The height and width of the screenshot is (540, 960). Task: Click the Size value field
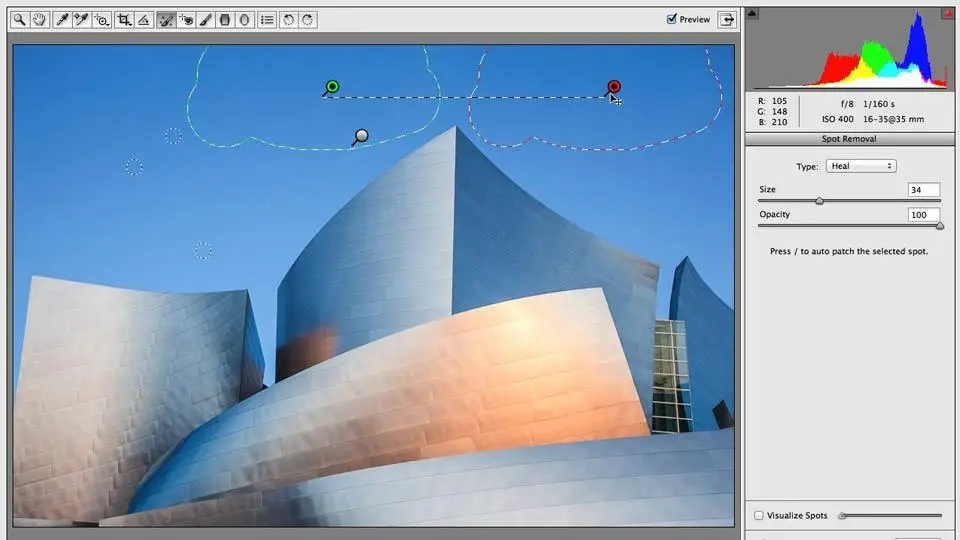tap(923, 190)
